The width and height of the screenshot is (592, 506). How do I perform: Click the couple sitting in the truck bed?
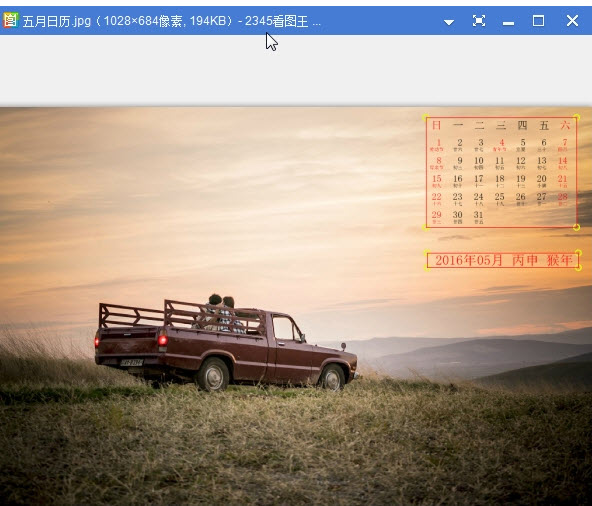pos(221,313)
